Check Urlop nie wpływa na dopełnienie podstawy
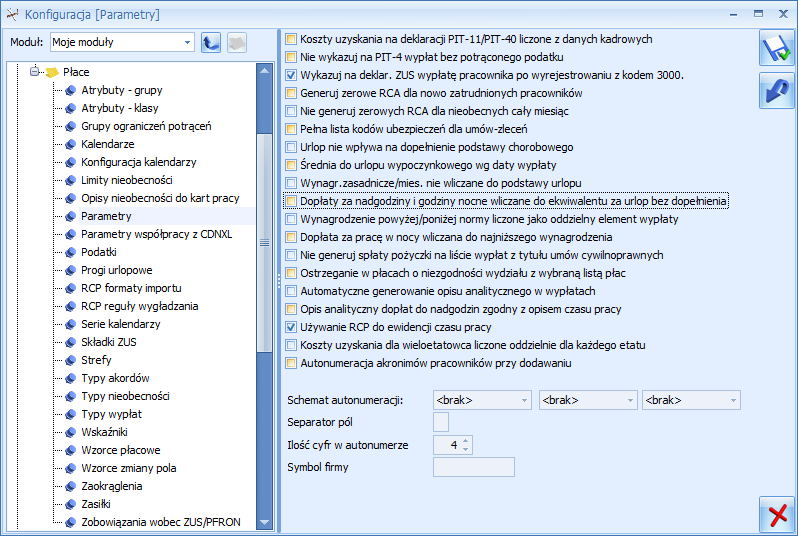798x536 pixels. point(291,147)
